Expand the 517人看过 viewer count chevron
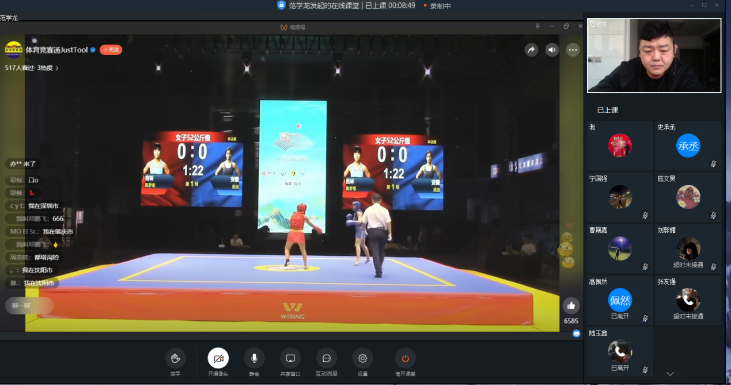731x385 pixels. click(x=57, y=68)
